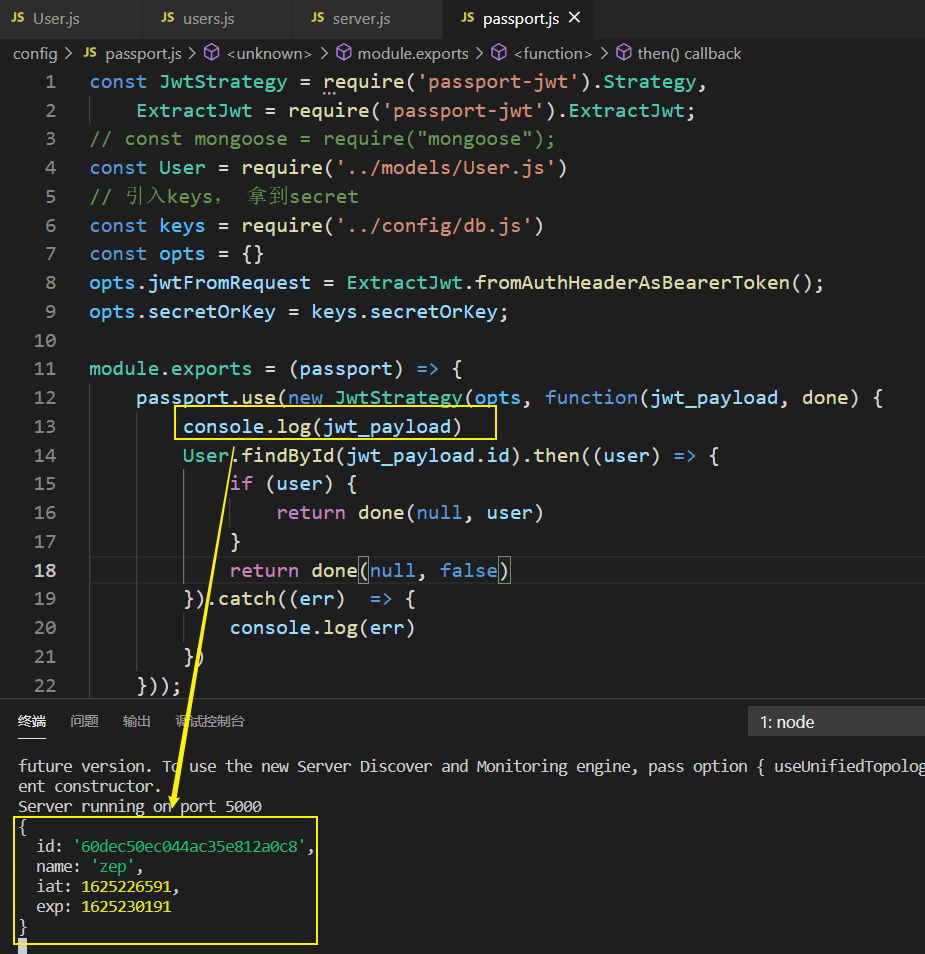
Task: Click '.catch((err)' on line 19
Action: [x=277, y=599]
